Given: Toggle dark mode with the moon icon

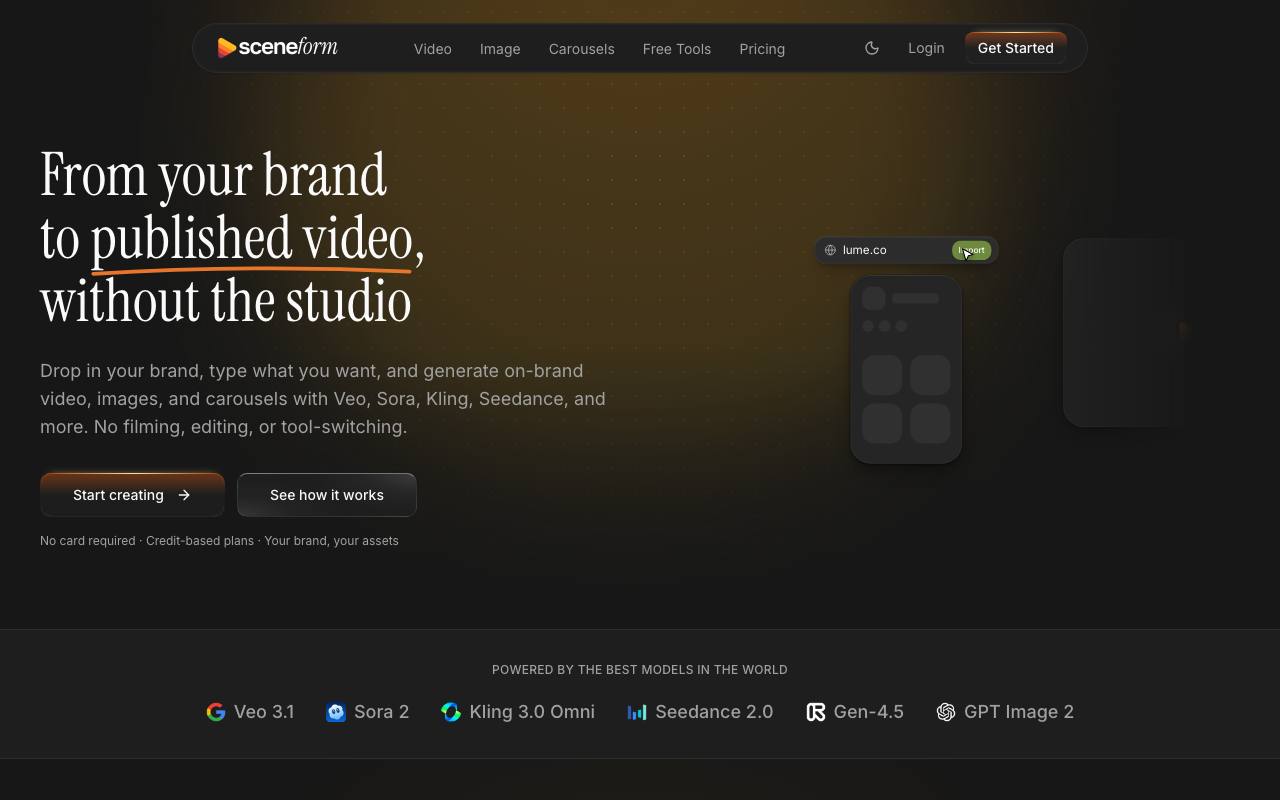Looking at the screenshot, I should (872, 48).
